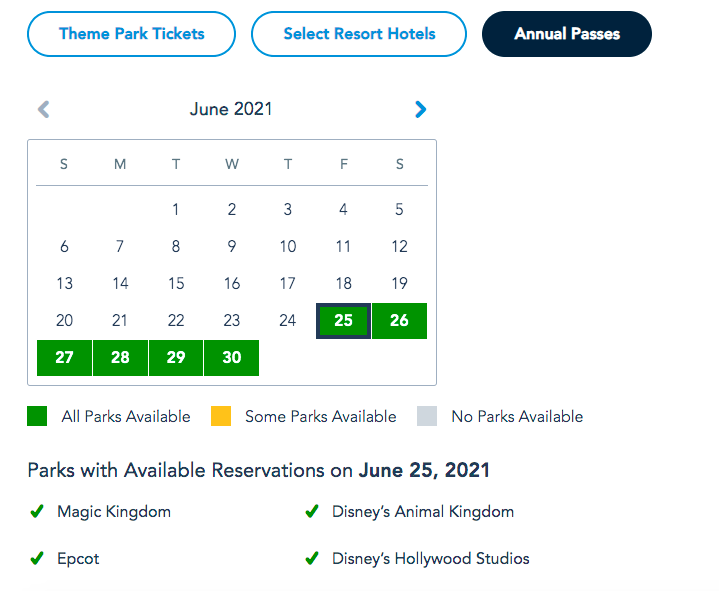Viewport: 719px width, 591px height.
Task: Click yellow Some Parks Available swatch
Action: 221,417
